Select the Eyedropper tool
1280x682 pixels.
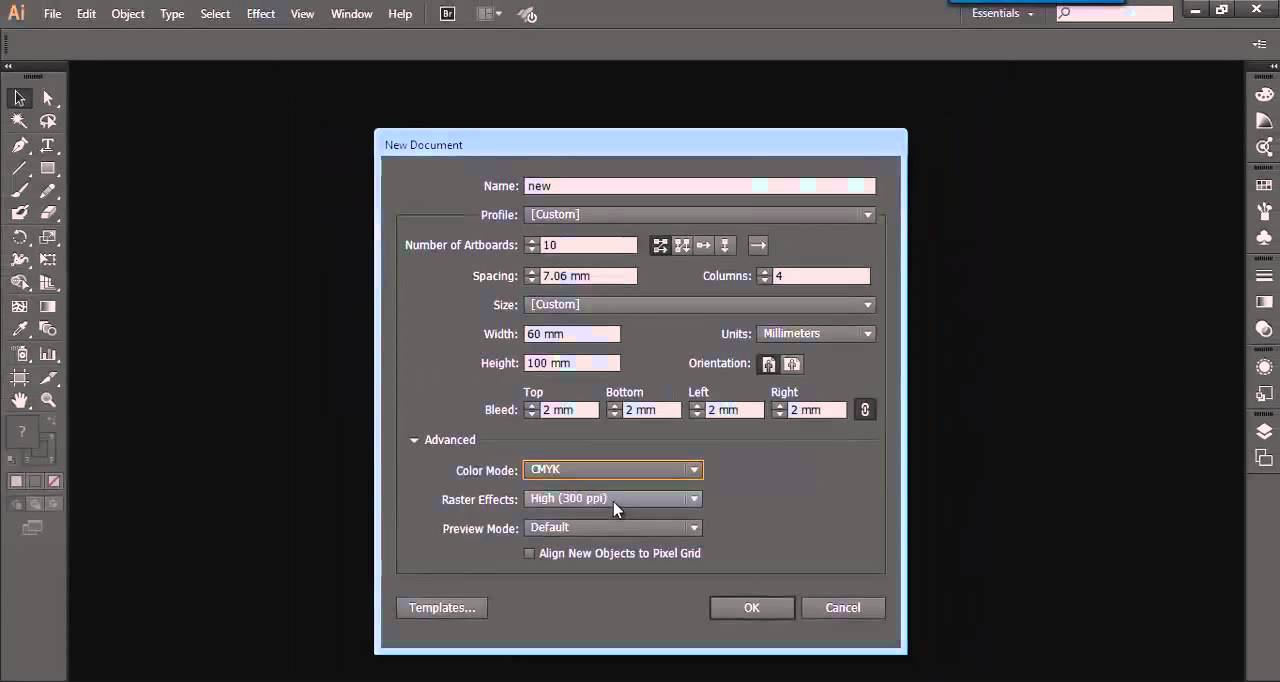pyautogui.click(x=19, y=329)
